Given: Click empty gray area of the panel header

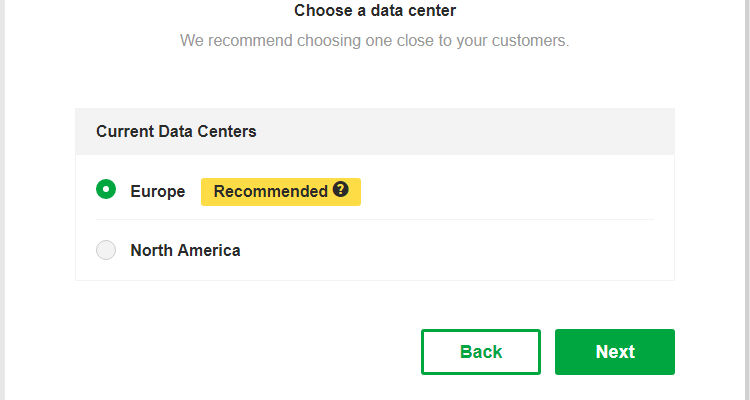Looking at the screenshot, I should pos(480,131).
